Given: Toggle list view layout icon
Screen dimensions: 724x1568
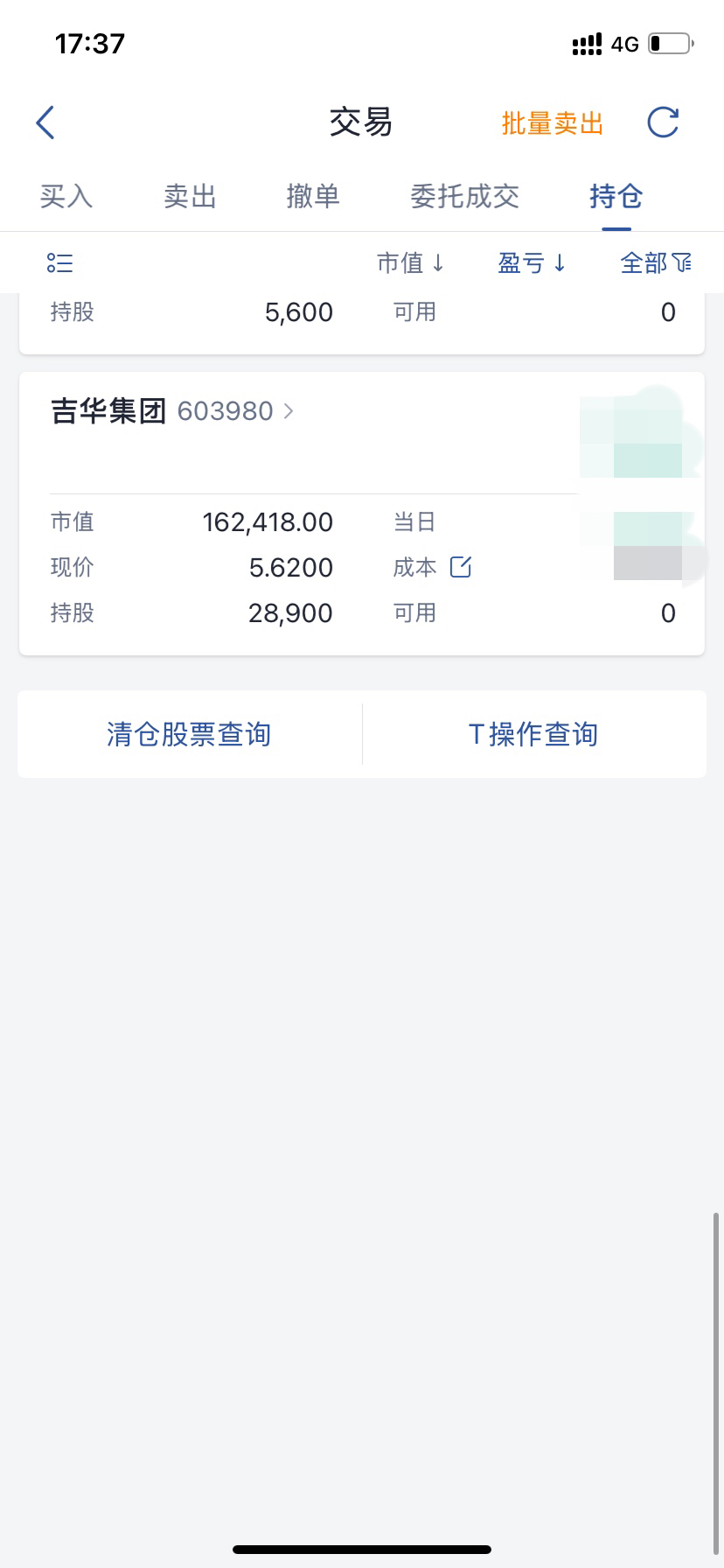Looking at the screenshot, I should coord(59,262).
